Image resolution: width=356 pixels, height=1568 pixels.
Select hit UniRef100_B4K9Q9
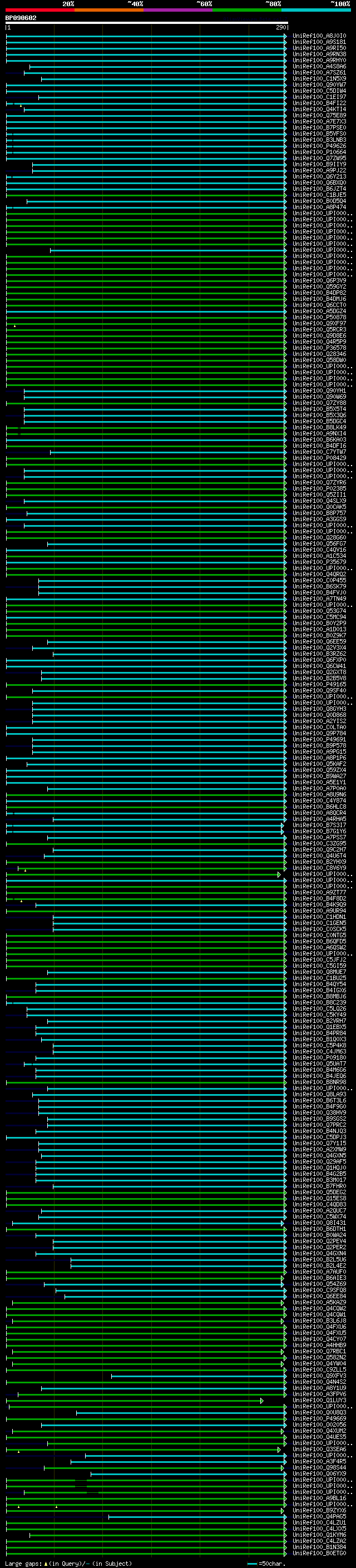(319, 904)
